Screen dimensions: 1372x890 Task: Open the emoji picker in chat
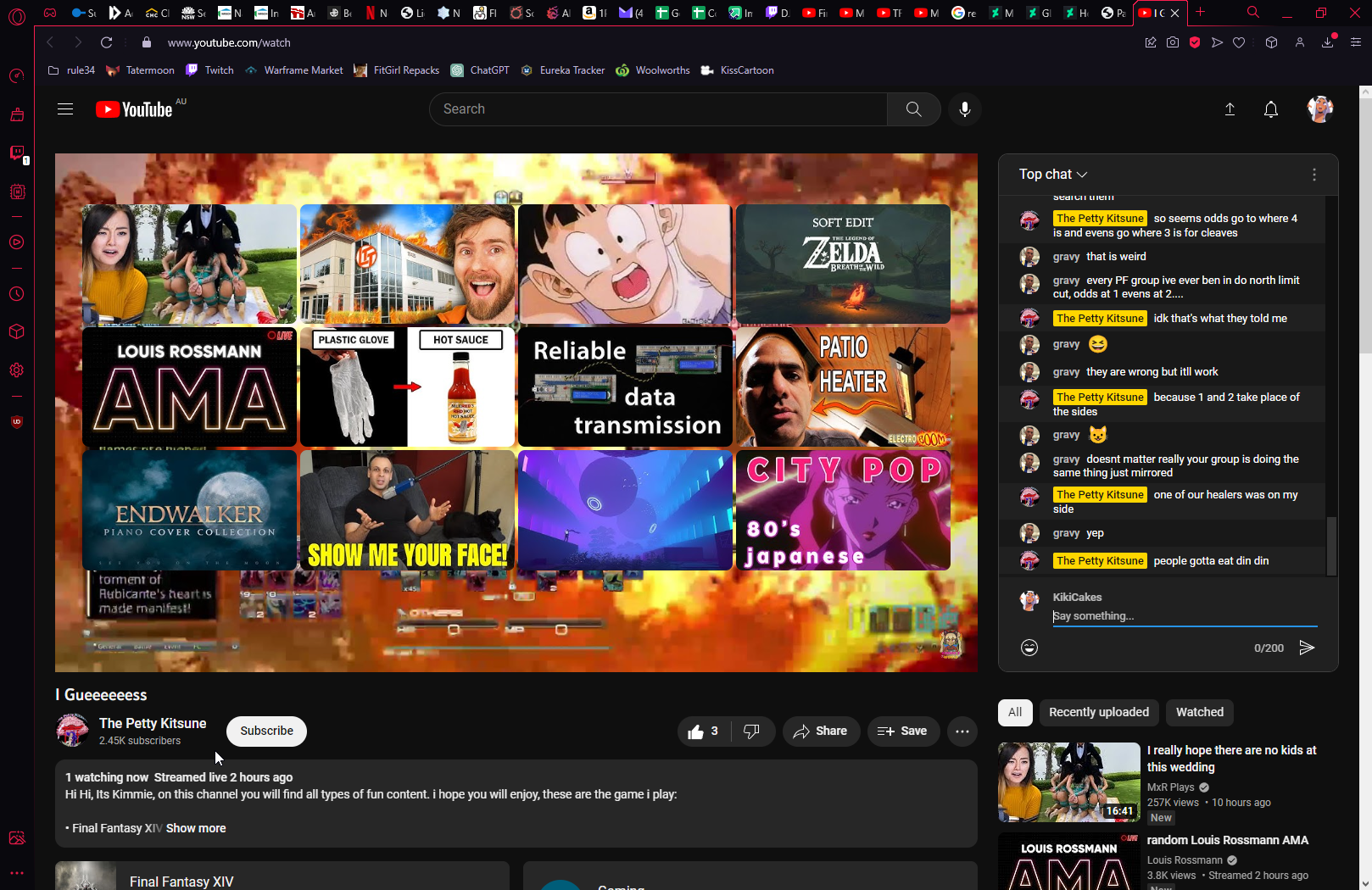point(1029,648)
